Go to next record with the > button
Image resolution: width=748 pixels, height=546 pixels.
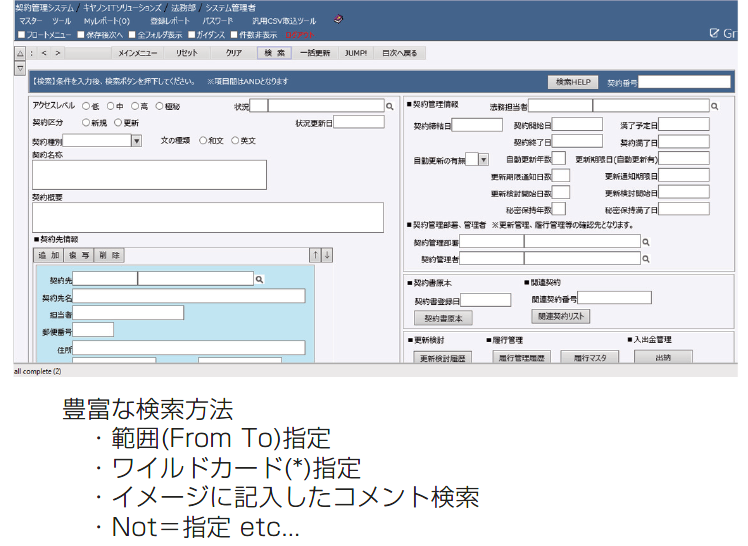coord(58,53)
